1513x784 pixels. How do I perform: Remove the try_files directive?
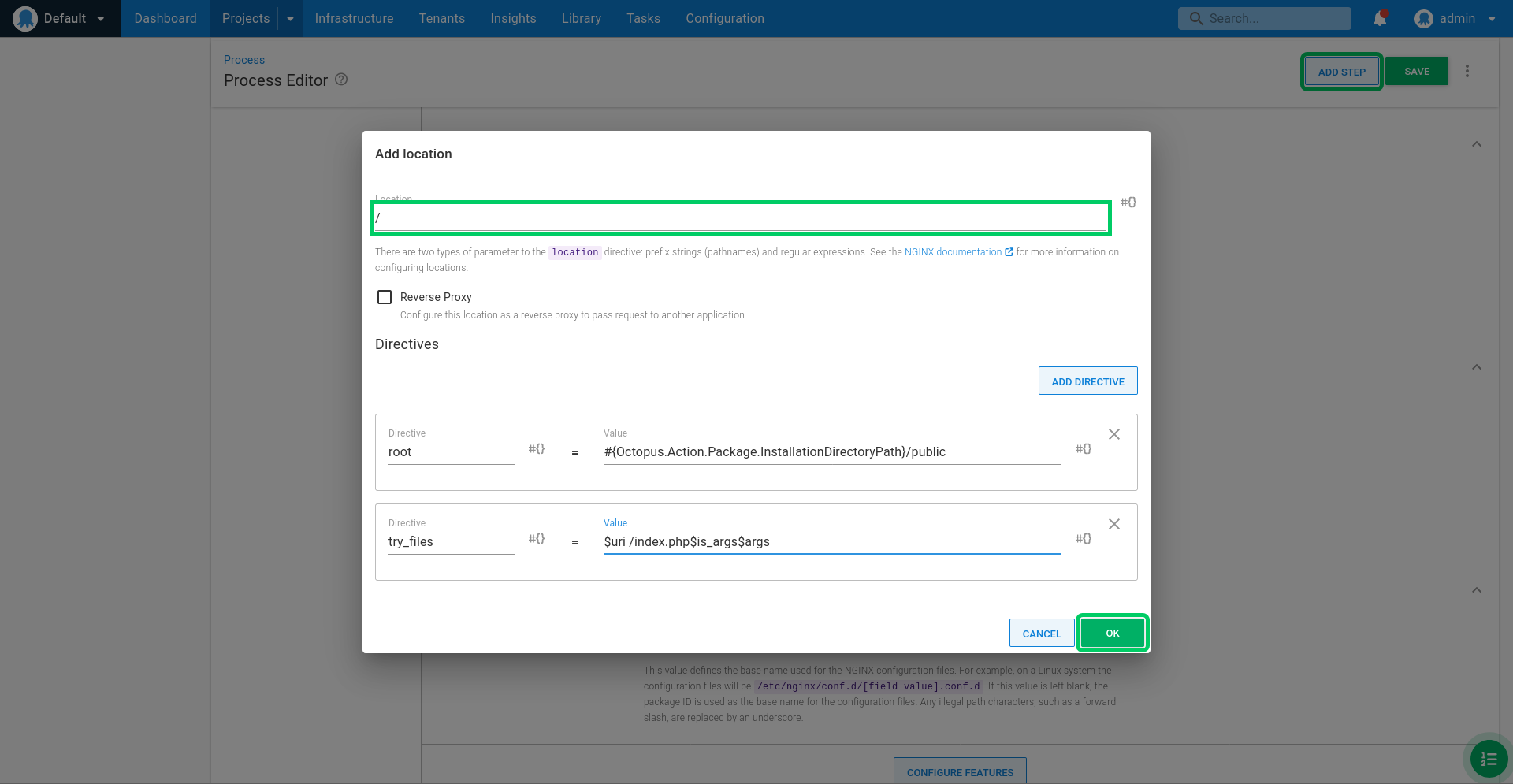point(1114,524)
